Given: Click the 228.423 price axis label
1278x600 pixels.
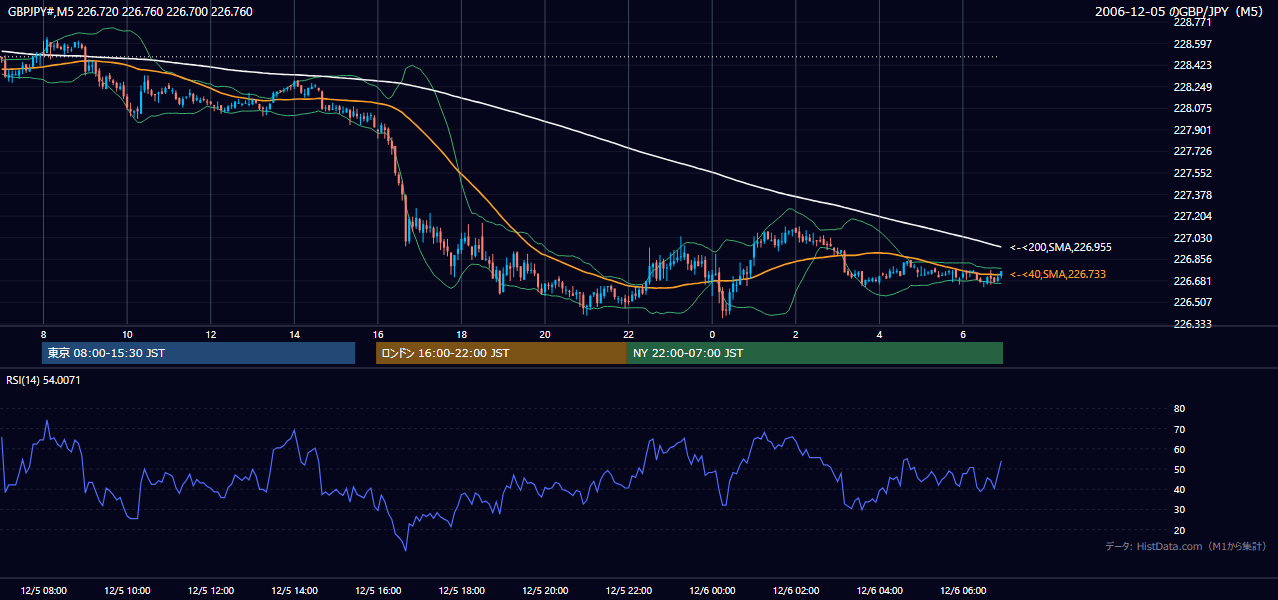Looking at the screenshot, I should click(1191, 65).
